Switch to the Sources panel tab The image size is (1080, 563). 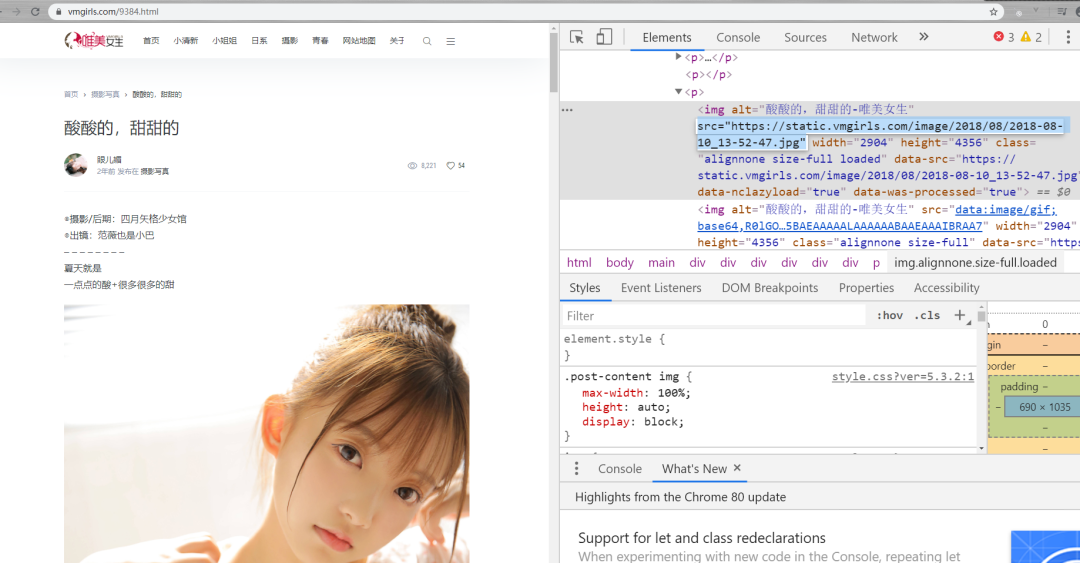[805, 38]
